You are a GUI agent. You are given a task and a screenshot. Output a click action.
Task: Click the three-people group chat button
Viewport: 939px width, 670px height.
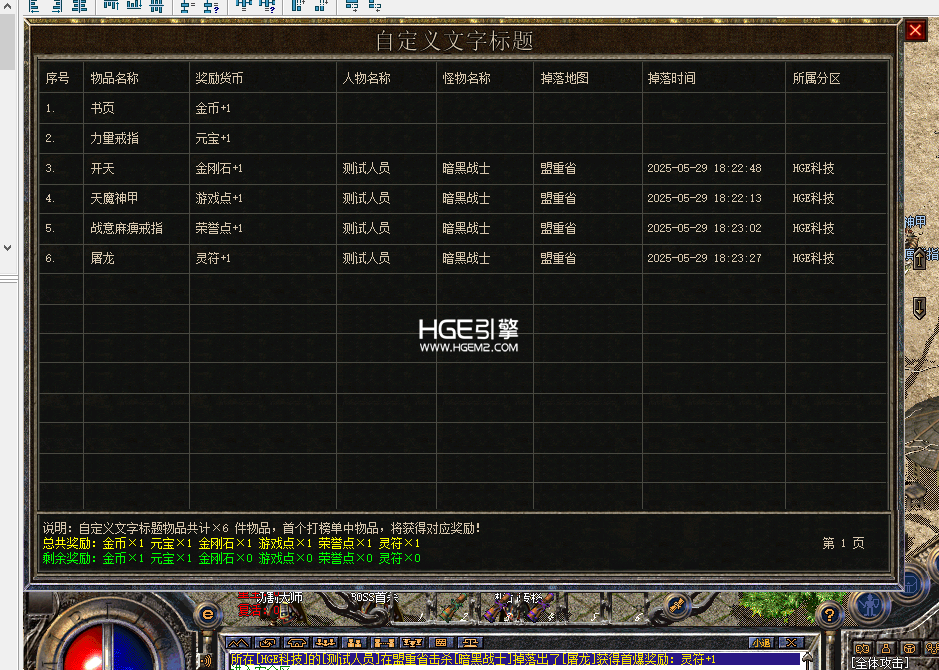325,643
